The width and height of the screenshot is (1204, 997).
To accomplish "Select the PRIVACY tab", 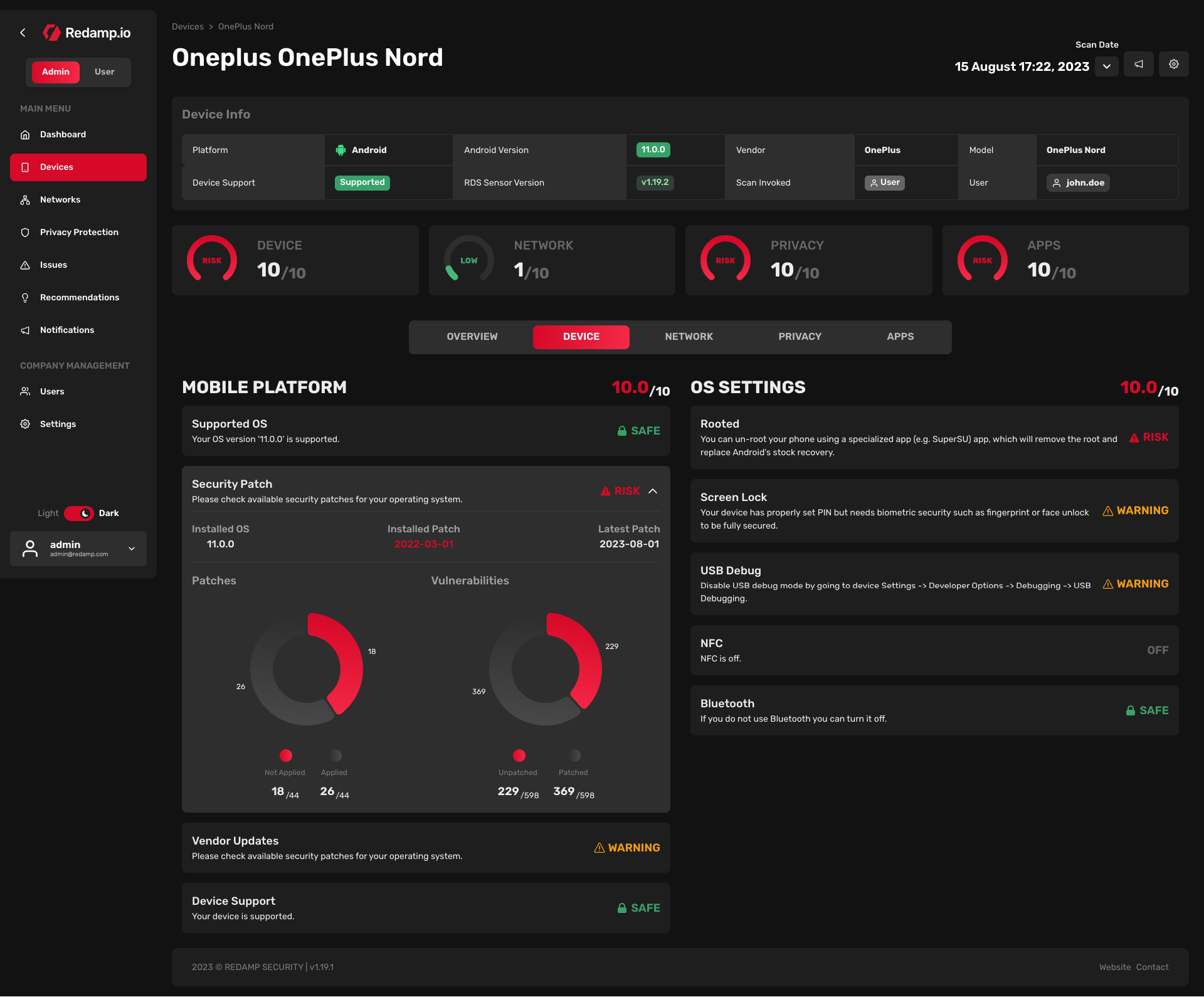I will point(800,336).
